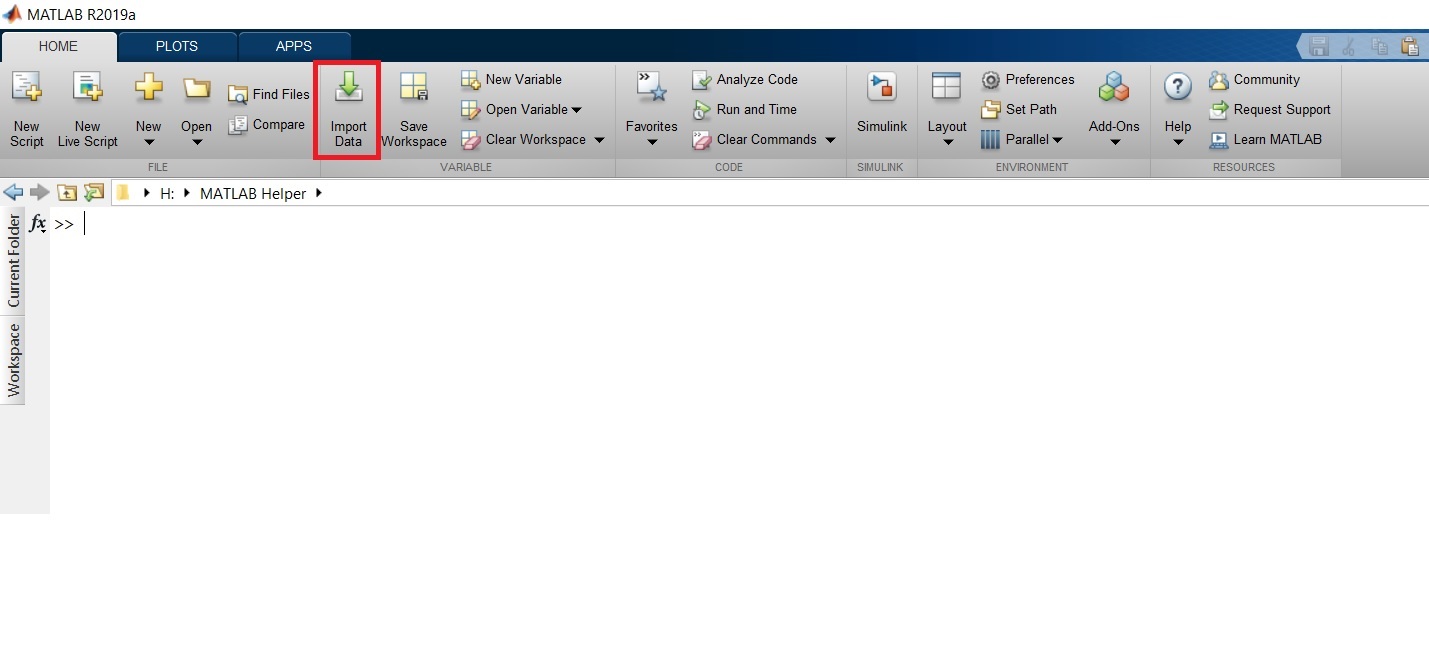Run the Analyze Code tool
The image size is (1429, 662).
pos(747,79)
